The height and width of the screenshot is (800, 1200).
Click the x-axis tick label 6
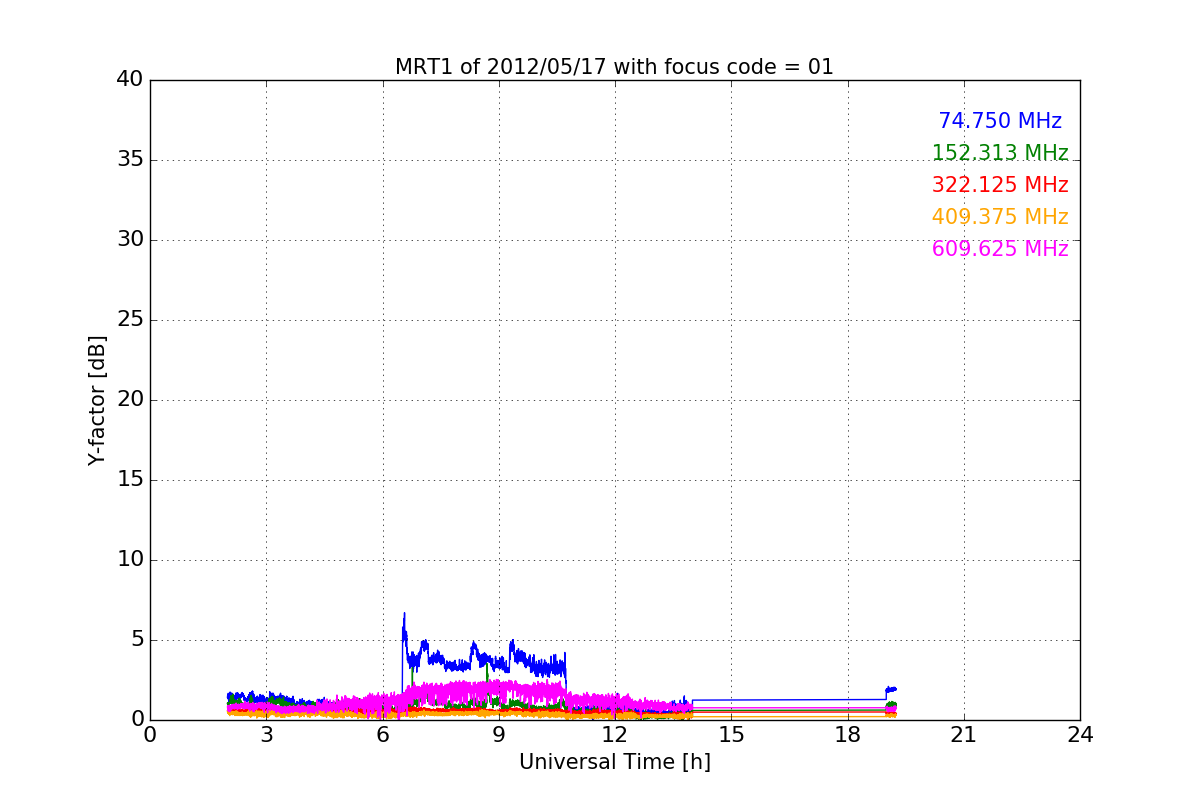(x=382, y=734)
